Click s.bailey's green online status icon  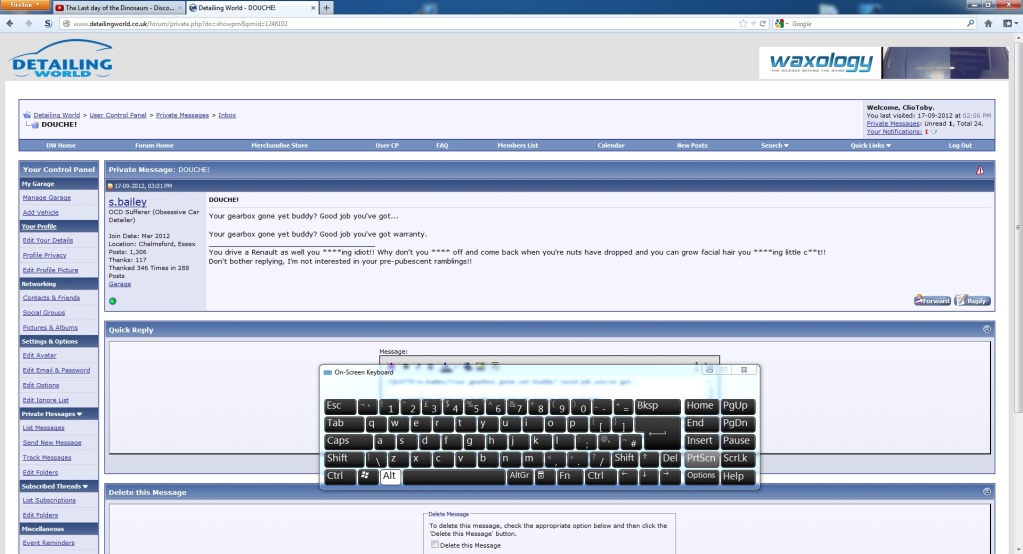tap(113, 301)
